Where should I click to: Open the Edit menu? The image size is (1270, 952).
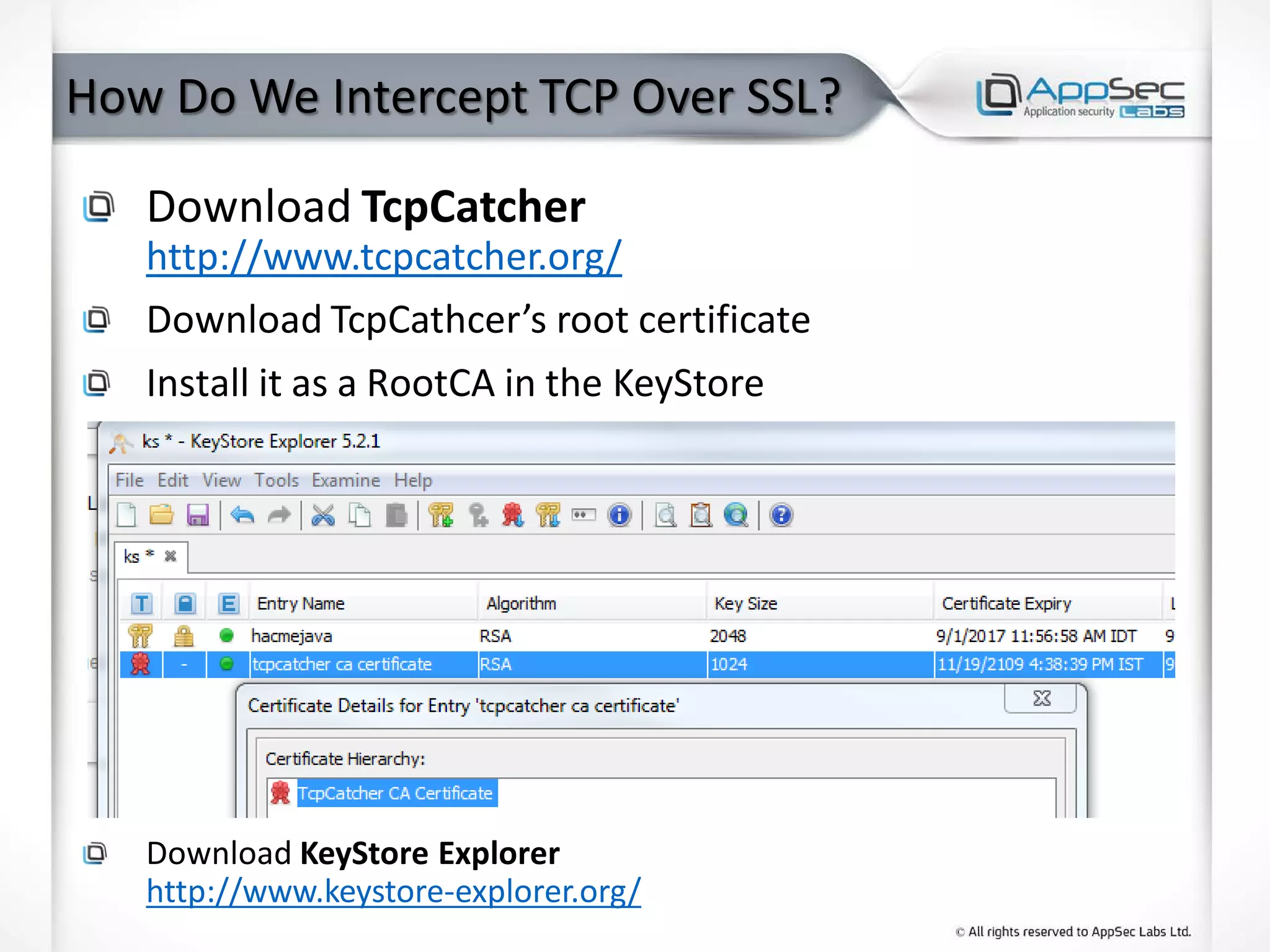tap(173, 480)
